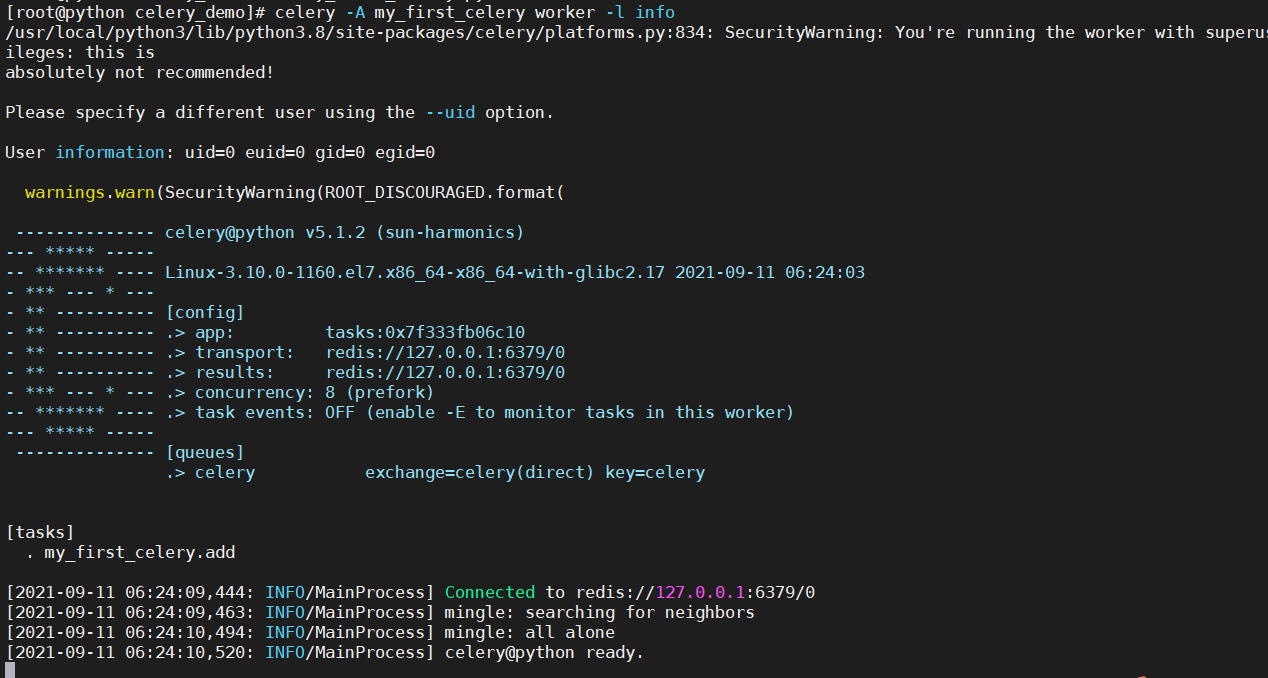Screen dimensions: 1268x678
Task: Click the "celery@python v5.1.2" banner text
Action: (x=265, y=233)
